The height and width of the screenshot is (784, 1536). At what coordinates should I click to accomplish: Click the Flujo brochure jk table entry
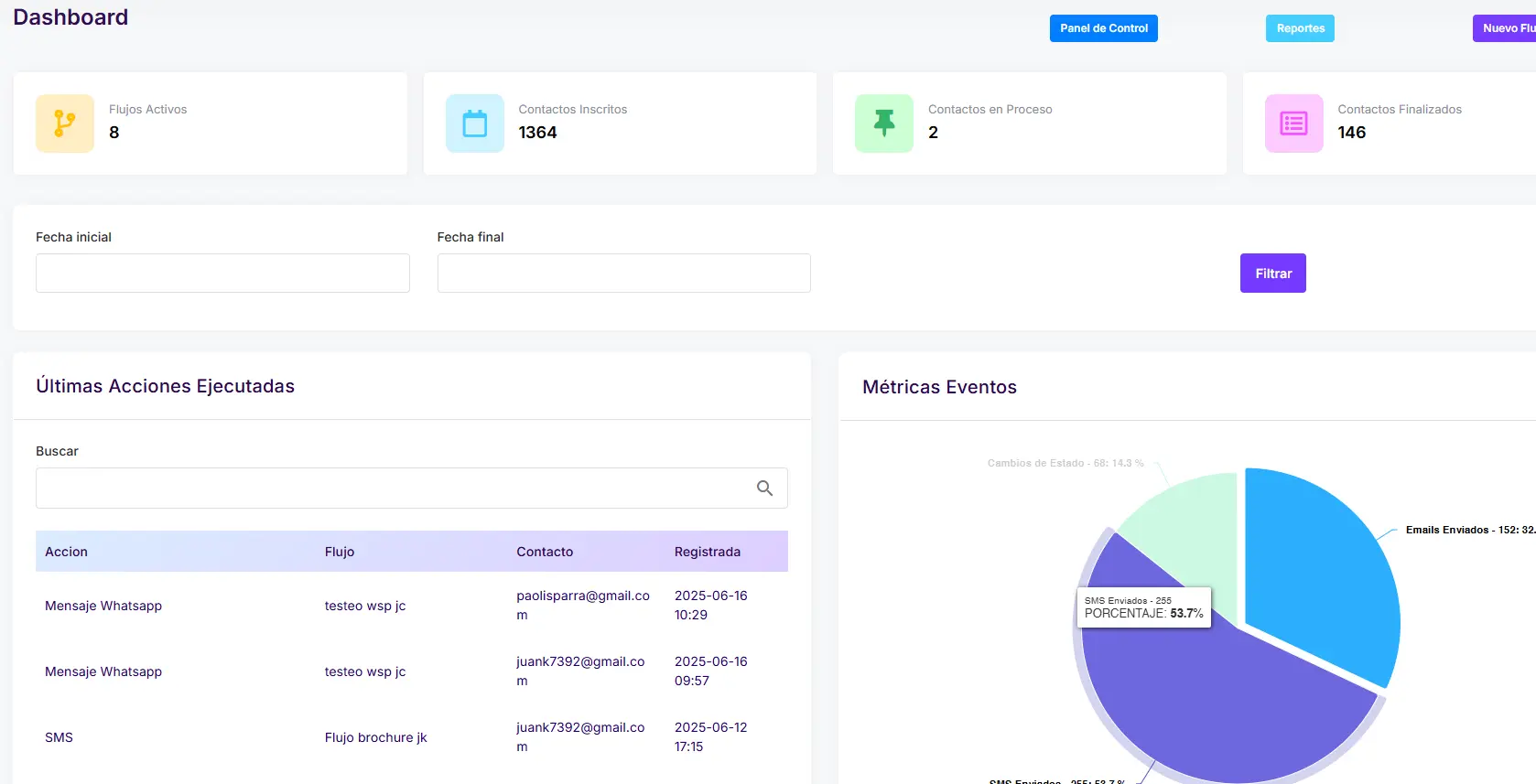[375, 737]
